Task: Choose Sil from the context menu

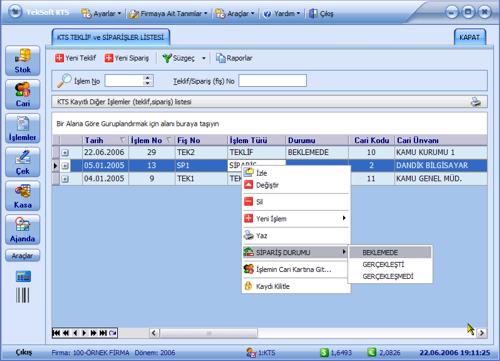Action: 296,202
